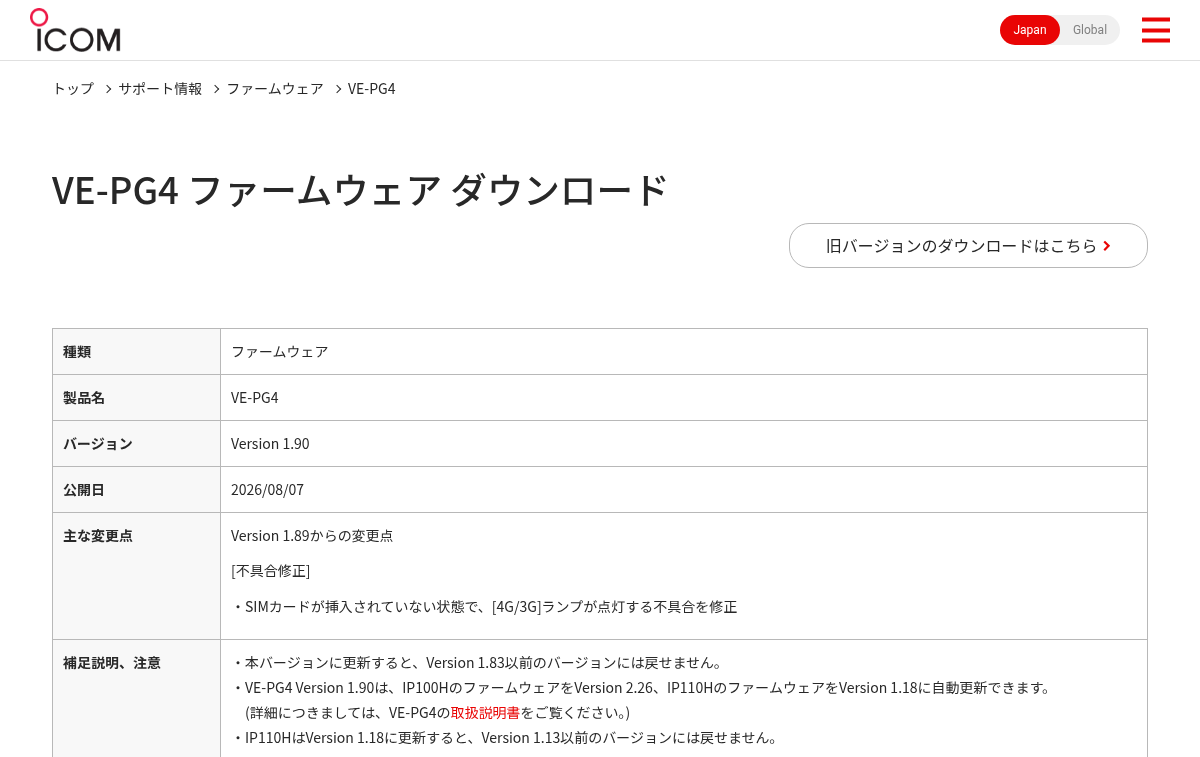Image resolution: width=1200 pixels, height=757 pixels.
Task: Select the バージョン row label
Action: 136,444
